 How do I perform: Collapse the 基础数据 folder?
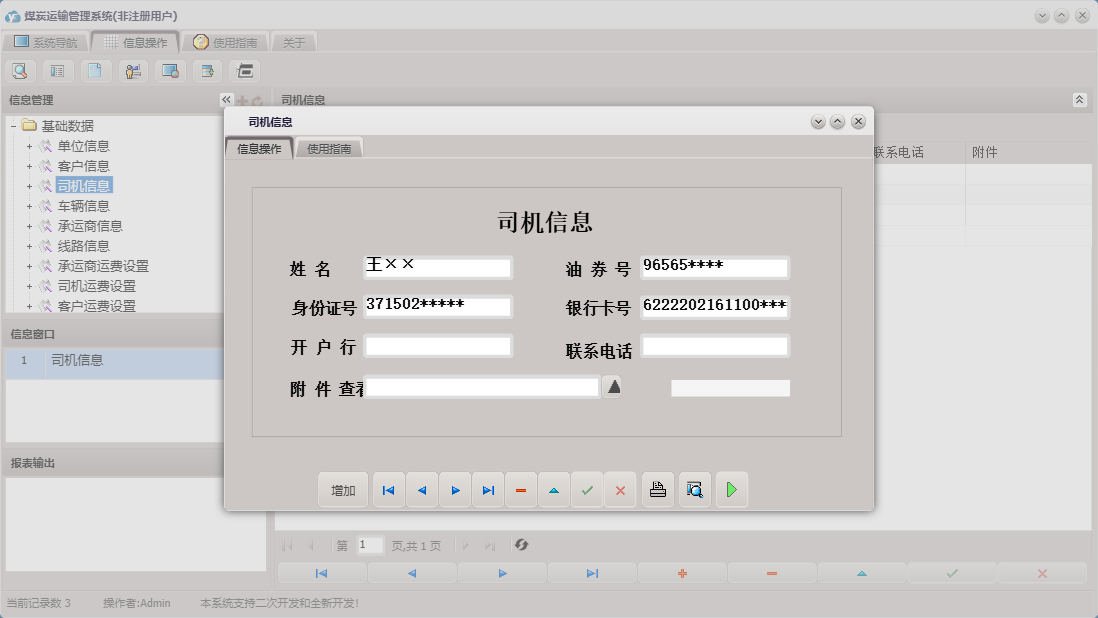tap(13, 125)
